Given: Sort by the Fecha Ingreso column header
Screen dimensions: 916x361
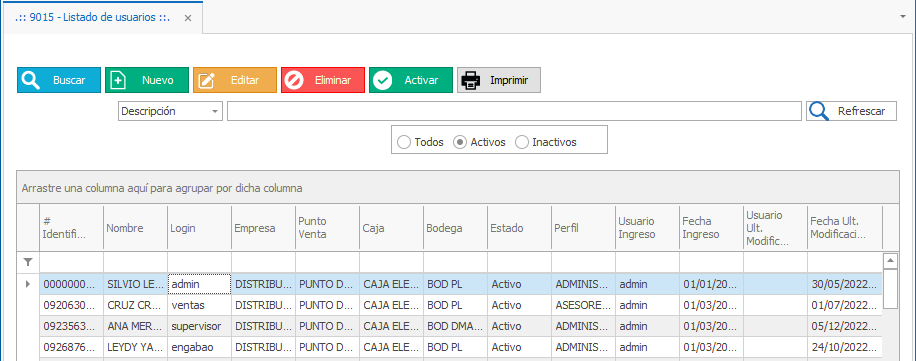Looking at the screenshot, I should [x=711, y=228].
